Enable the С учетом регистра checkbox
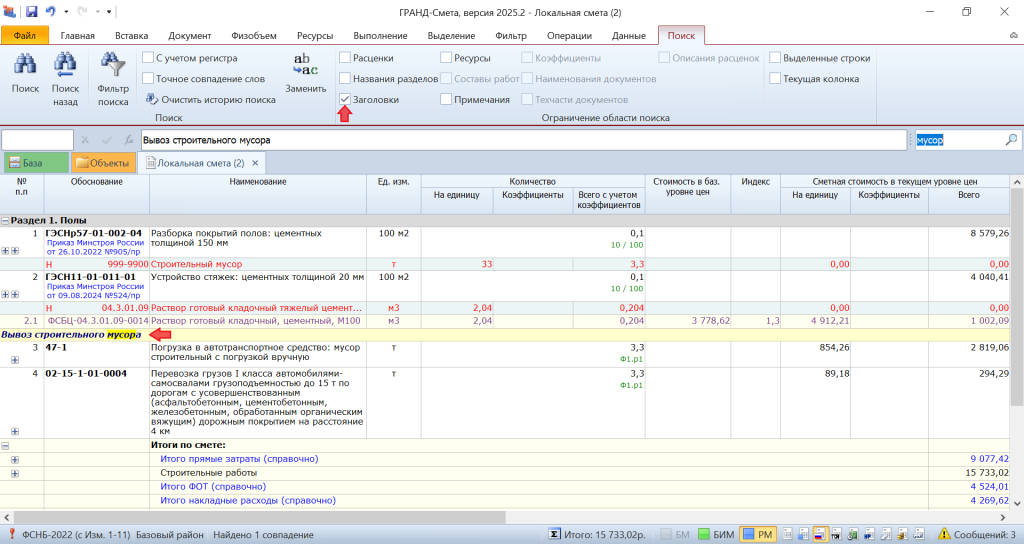The width and height of the screenshot is (1024, 544). click(148, 58)
